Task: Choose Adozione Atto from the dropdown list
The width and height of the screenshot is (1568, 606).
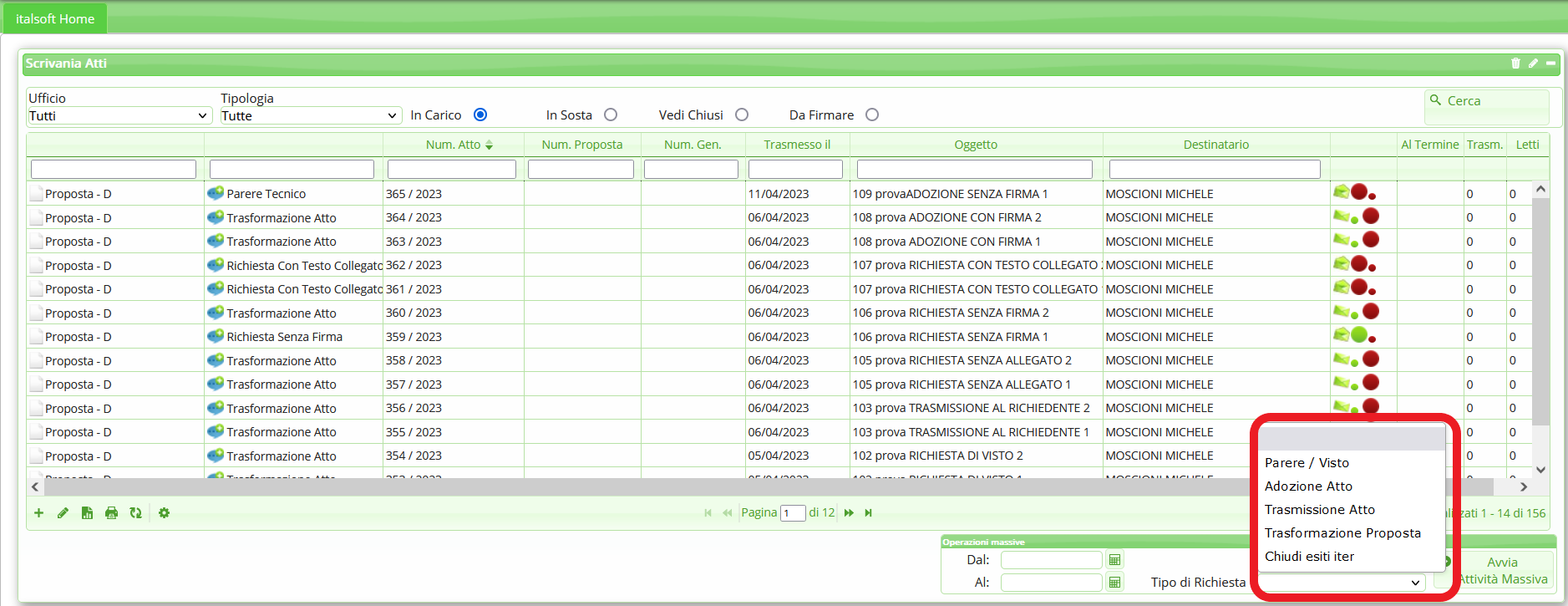Action: [x=1308, y=486]
